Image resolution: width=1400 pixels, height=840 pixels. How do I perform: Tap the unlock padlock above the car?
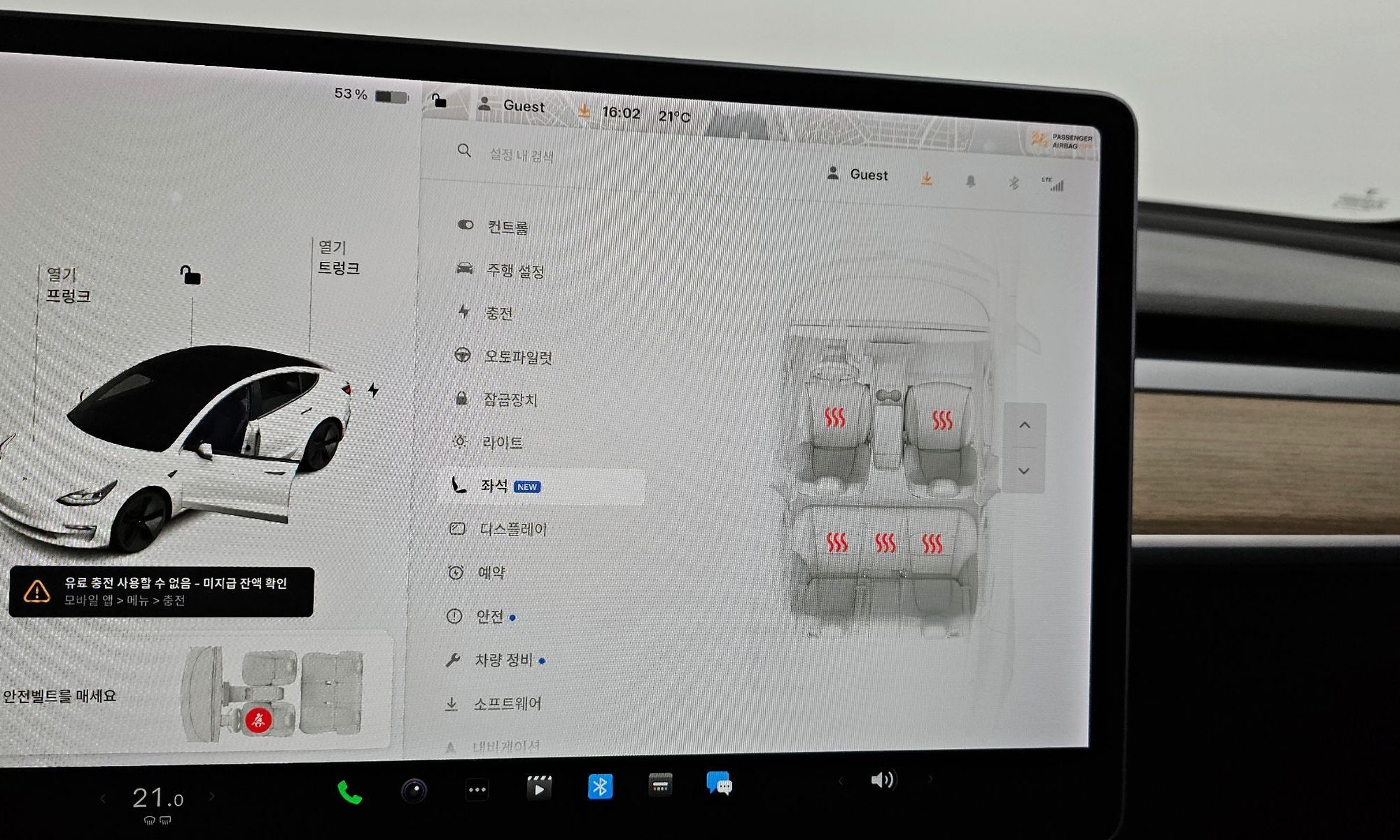tap(190, 275)
